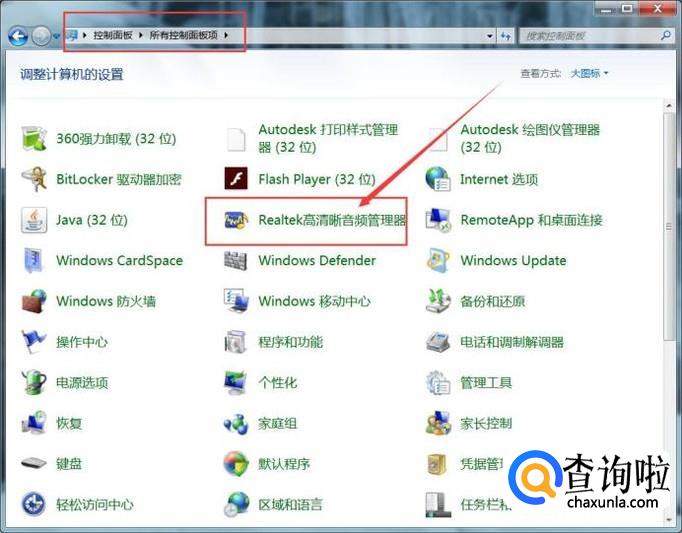This screenshot has width=682, height=533.
Task: Open the 轻松访问中心 text link
Action: [95, 504]
